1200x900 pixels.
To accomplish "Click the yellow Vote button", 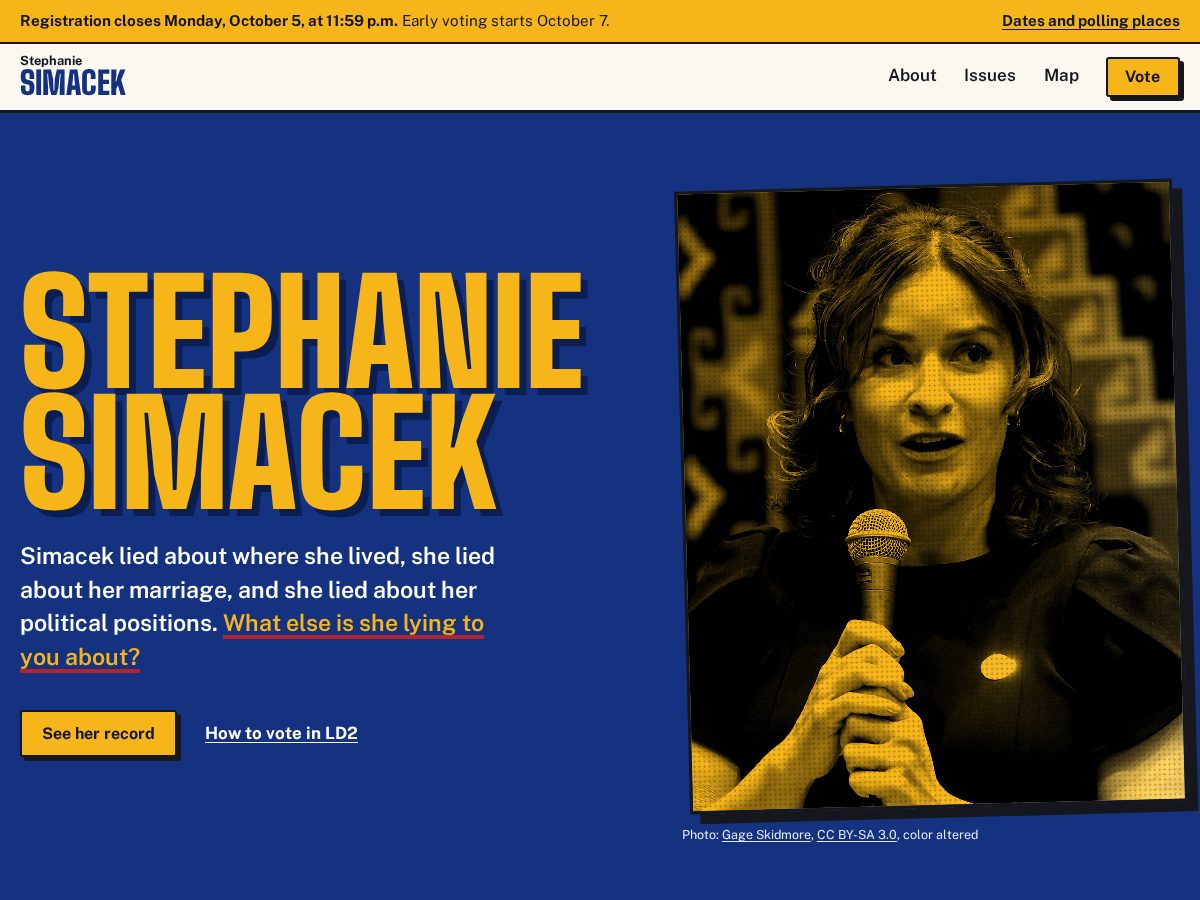I will [1142, 77].
